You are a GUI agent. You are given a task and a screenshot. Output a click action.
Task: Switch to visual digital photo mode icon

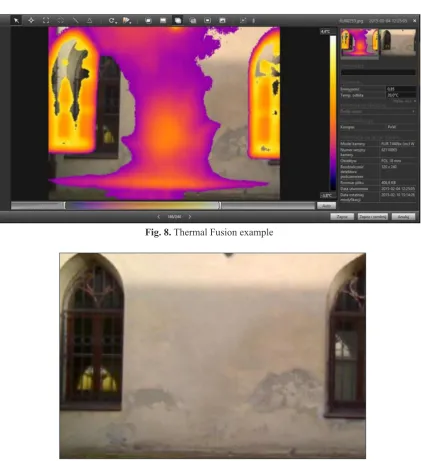163,21
